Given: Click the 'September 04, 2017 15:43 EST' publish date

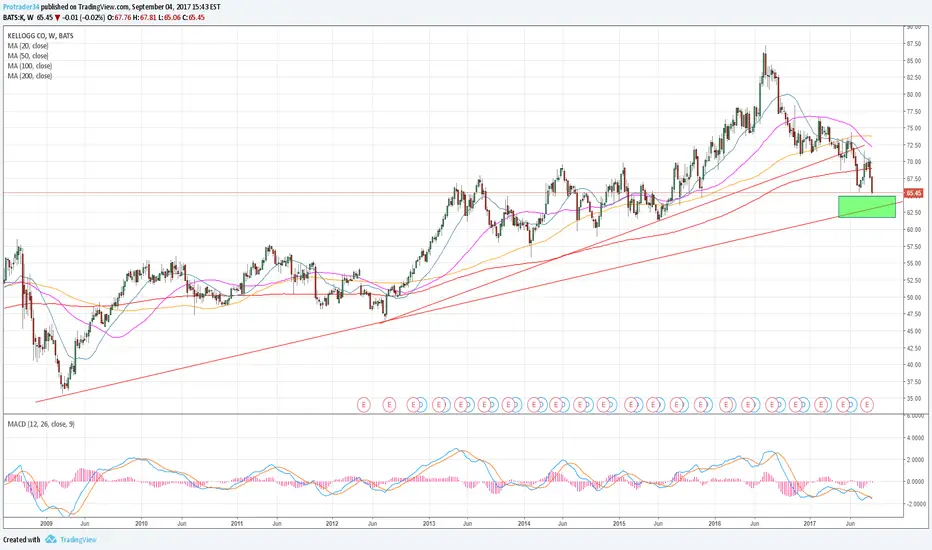Looking at the screenshot, I should 177,7.
